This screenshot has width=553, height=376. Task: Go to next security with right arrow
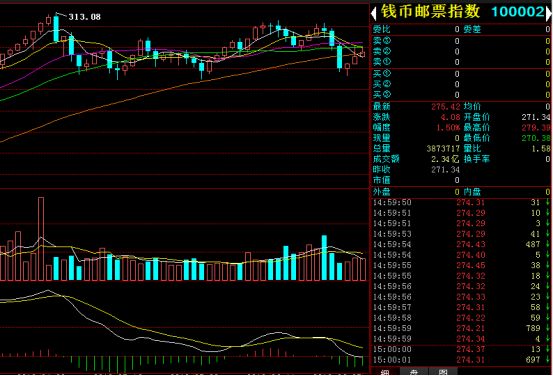tap(549, 13)
